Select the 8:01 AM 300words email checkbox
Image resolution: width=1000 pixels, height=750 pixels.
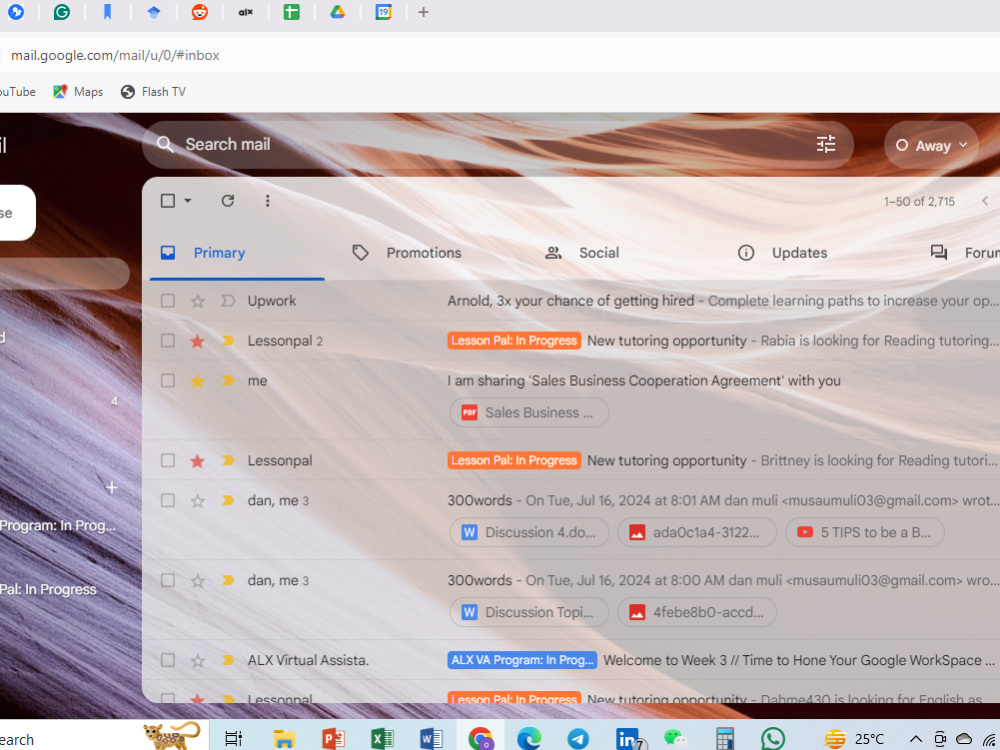coord(168,501)
